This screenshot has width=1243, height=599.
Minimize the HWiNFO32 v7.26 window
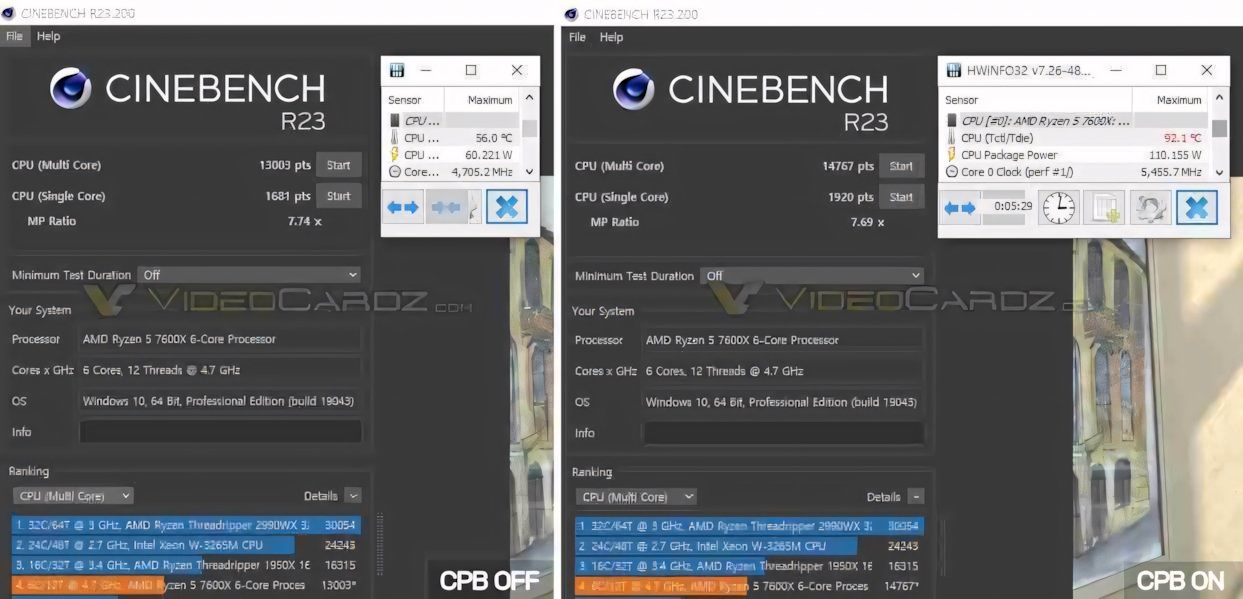(1115, 71)
